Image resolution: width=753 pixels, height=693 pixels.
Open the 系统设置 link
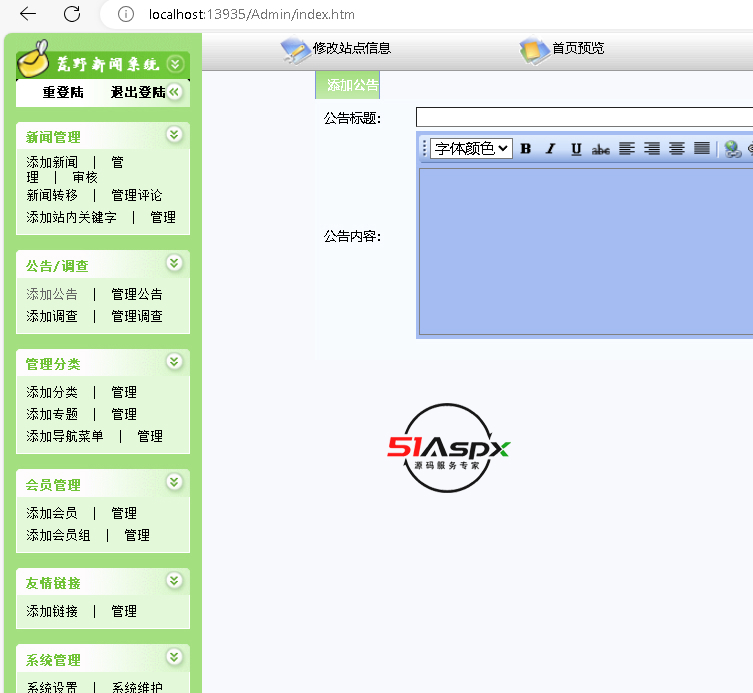tap(52, 687)
